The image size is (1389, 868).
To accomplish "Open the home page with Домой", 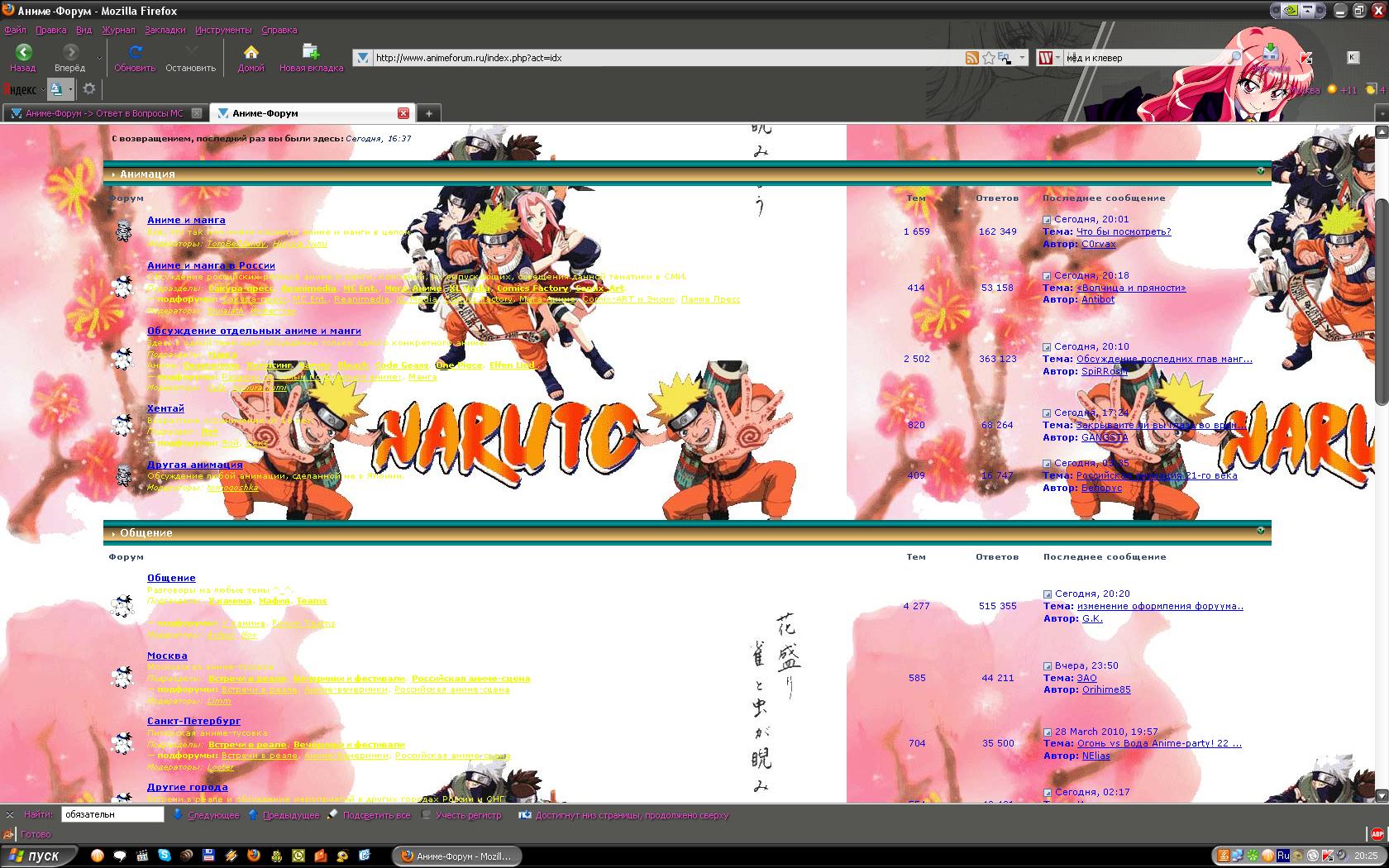I will (x=251, y=58).
